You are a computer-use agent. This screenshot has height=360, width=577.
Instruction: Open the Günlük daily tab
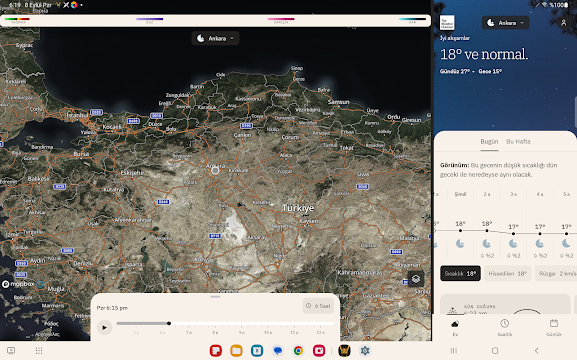(x=554, y=328)
